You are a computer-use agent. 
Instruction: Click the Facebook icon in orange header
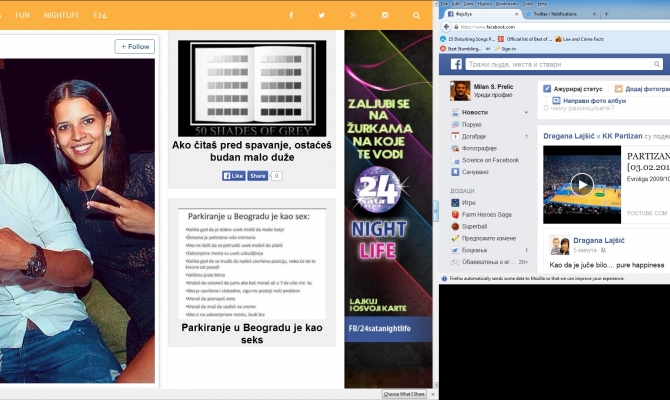pyautogui.click(x=291, y=15)
